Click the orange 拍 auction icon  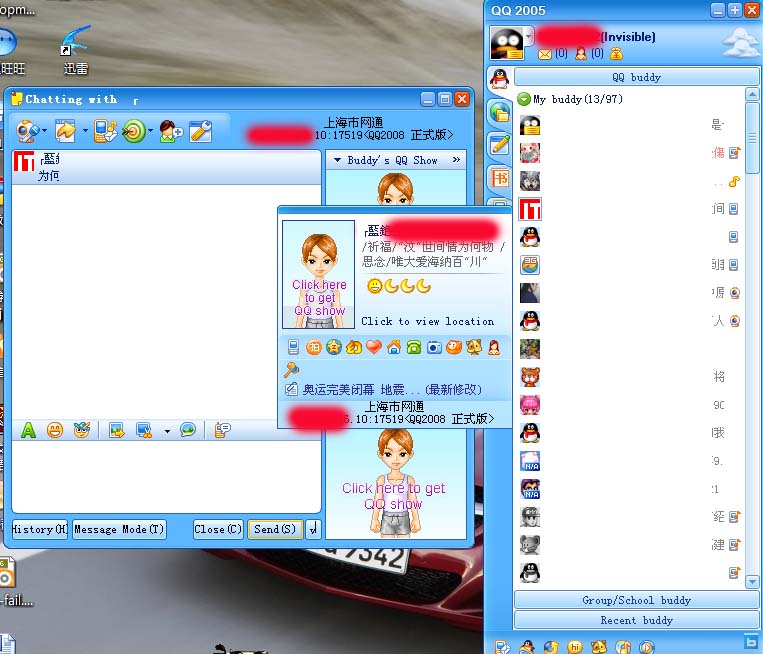click(314, 347)
